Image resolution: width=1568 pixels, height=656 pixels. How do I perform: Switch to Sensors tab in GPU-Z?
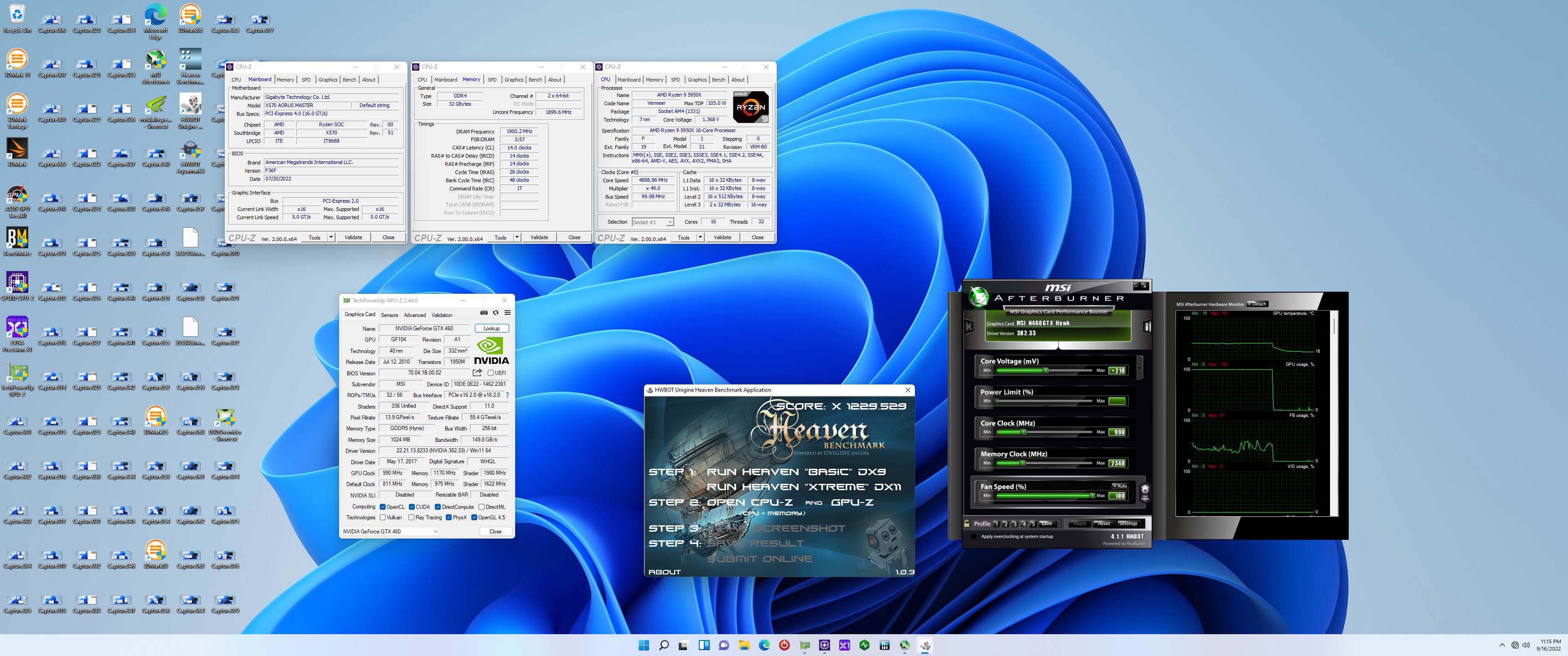(x=390, y=315)
